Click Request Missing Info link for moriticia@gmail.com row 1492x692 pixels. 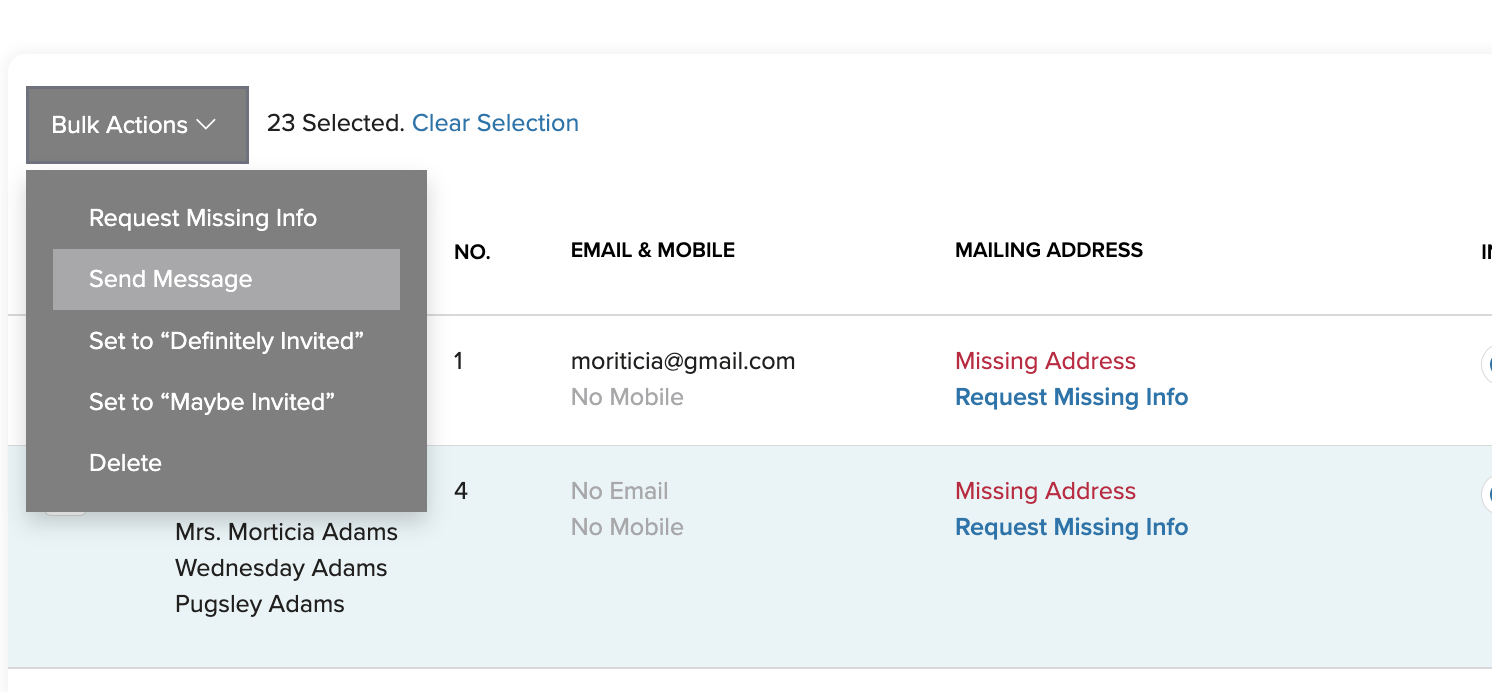(1071, 397)
